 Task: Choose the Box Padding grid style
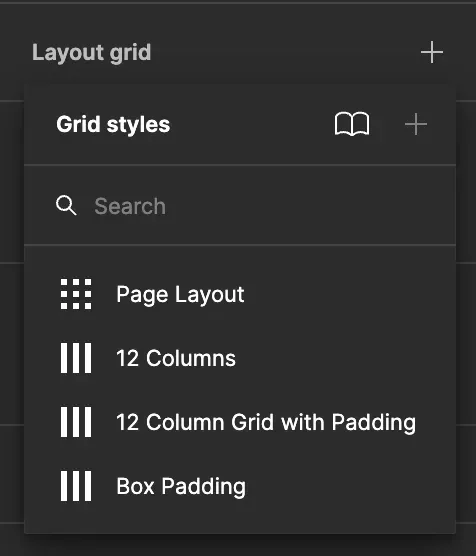click(x=240, y=486)
